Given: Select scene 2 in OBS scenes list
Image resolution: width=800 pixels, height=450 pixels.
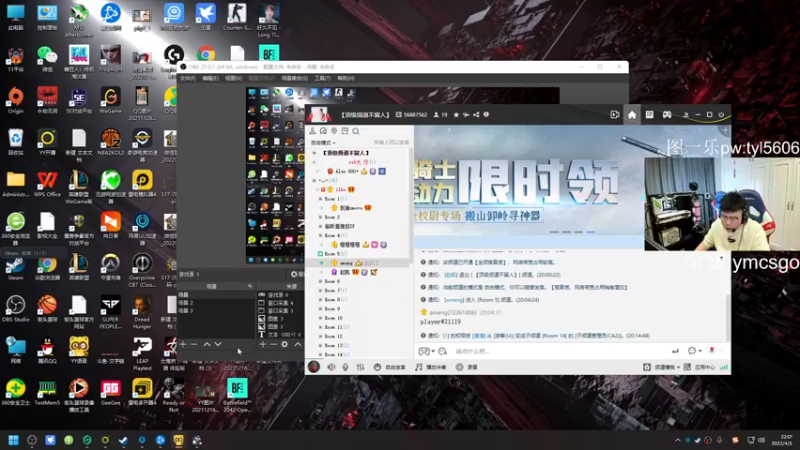Looking at the screenshot, I should (x=215, y=303).
